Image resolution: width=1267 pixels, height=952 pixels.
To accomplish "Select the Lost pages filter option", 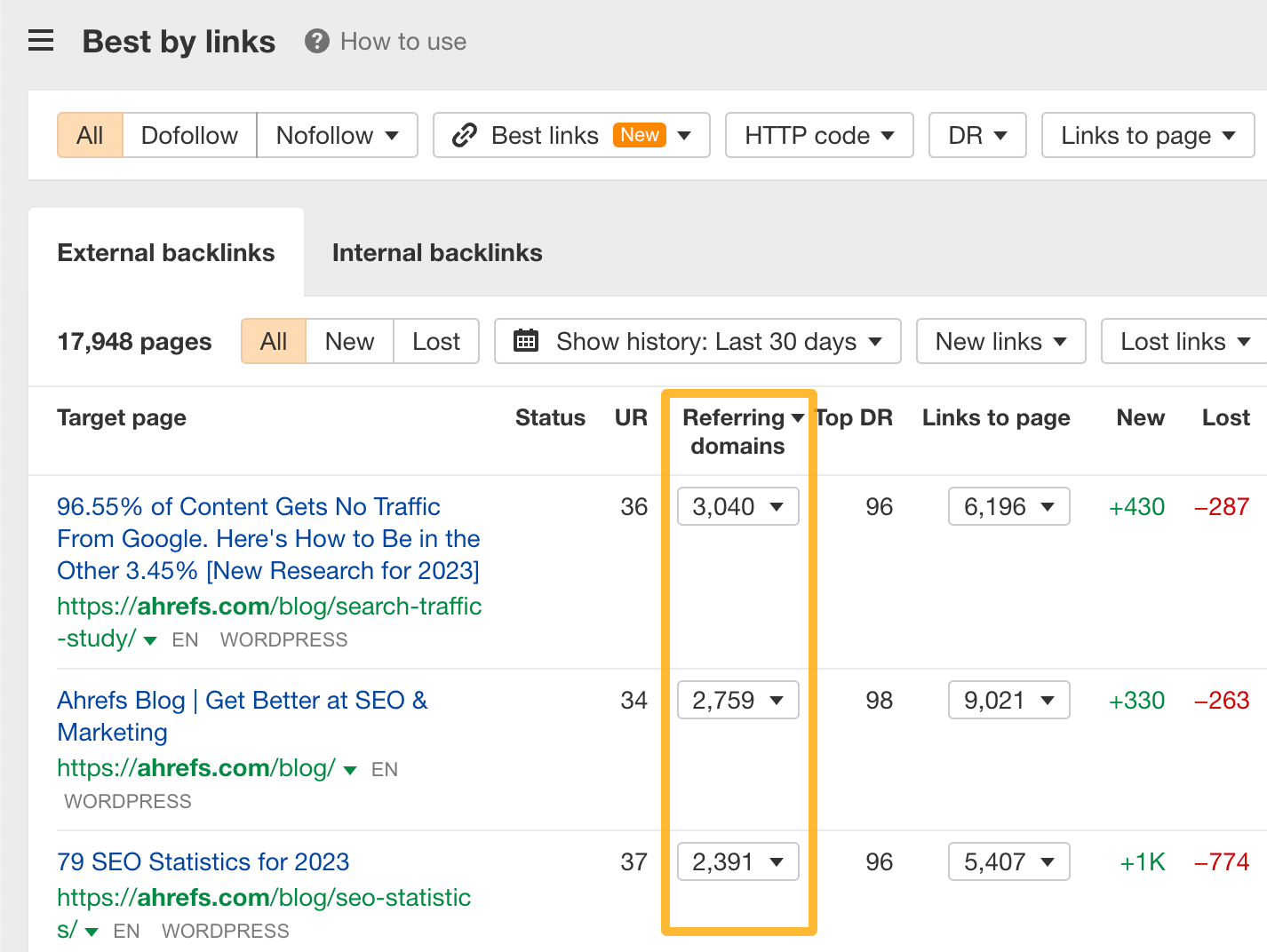I will coord(435,341).
